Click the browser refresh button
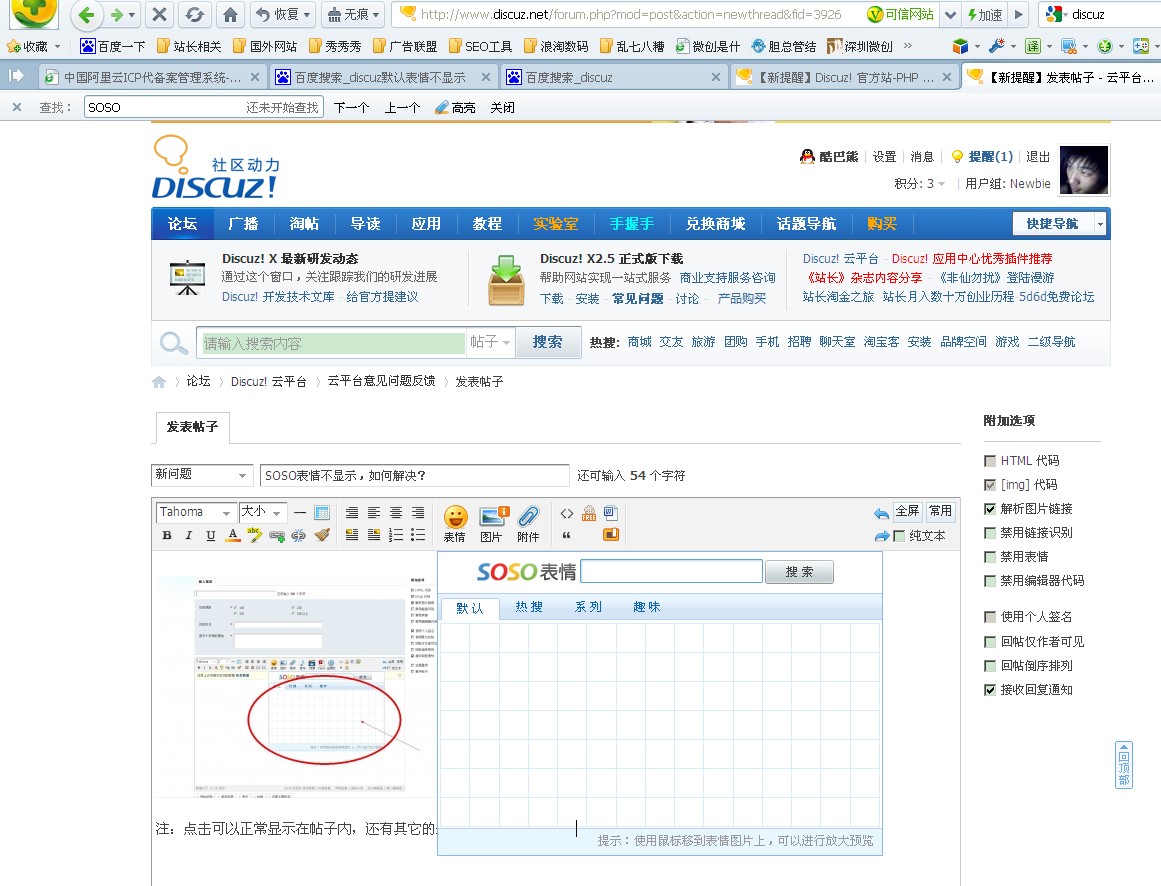Viewport: 1161px width, 886px height. [x=195, y=14]
